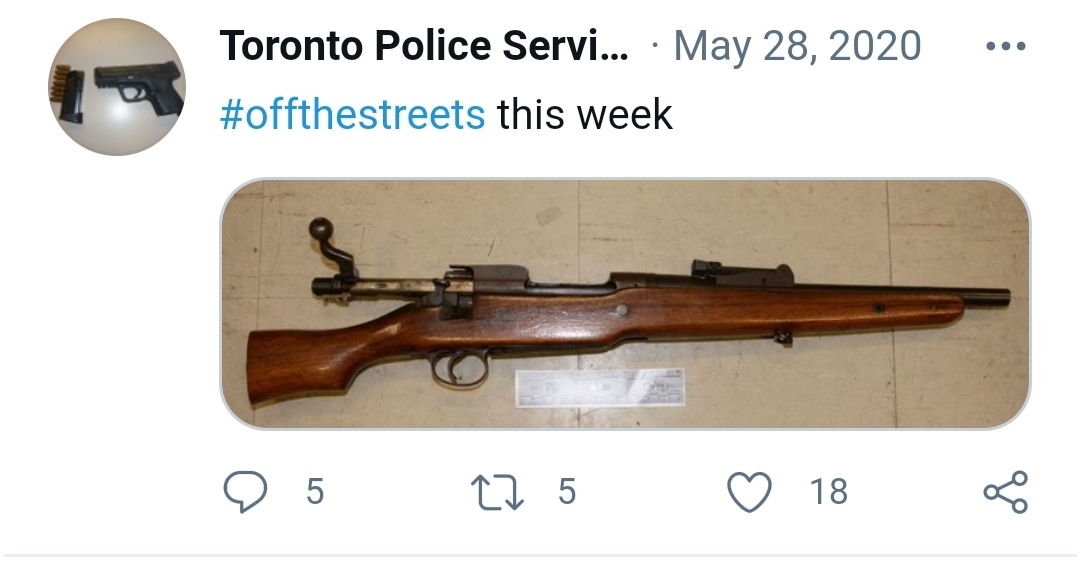Retweet this post using the arrows icon

[x=497, y=493]
